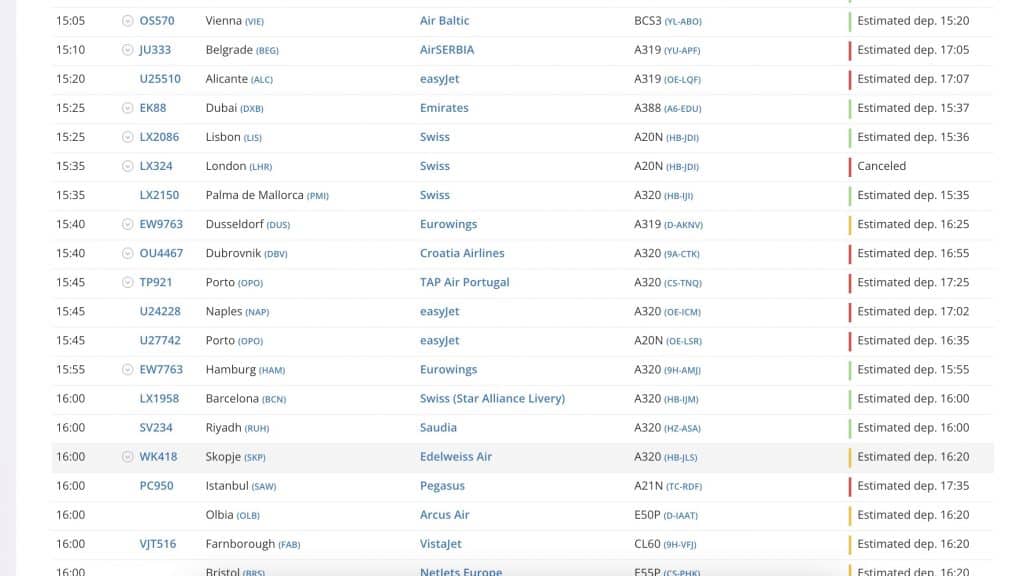Viewport: 1024px width, 576px height.
Task: Click aircraft registration A6-EDU
Action: tap(686, 109)
